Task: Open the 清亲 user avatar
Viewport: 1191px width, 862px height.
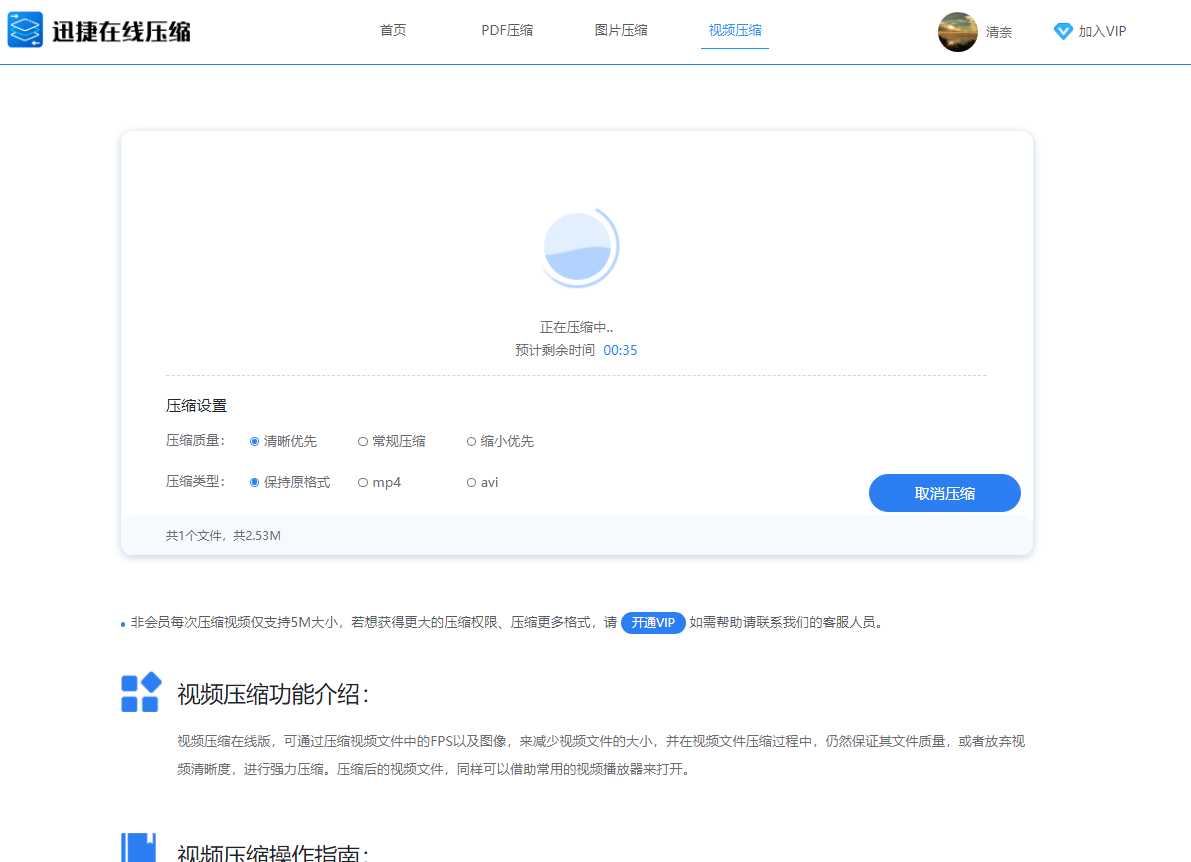Action: click(x=956, y=32)
